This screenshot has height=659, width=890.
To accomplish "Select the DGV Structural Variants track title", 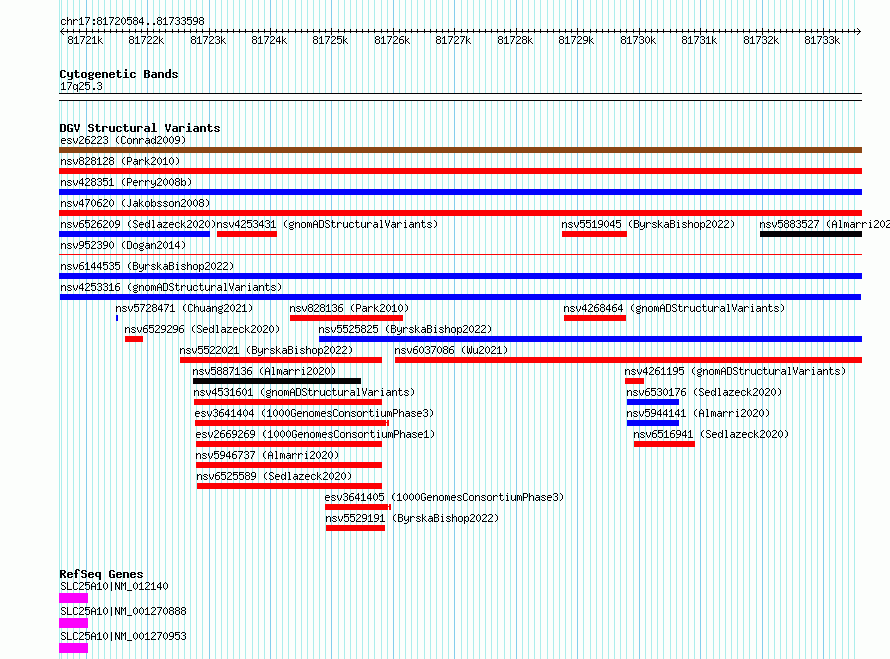I will click(x=140, y=128).
